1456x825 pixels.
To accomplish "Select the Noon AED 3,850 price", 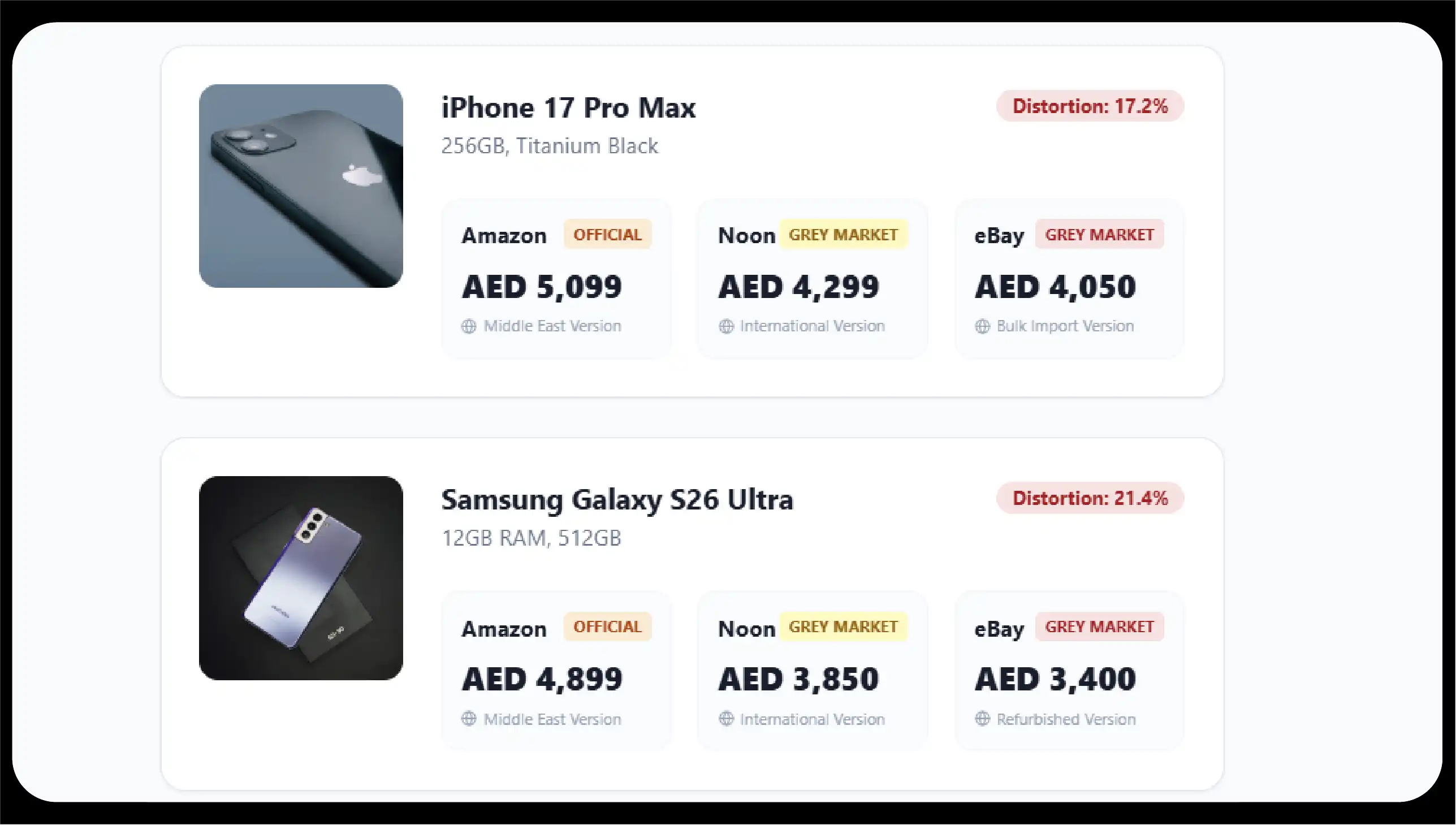I will click(798, 679).
